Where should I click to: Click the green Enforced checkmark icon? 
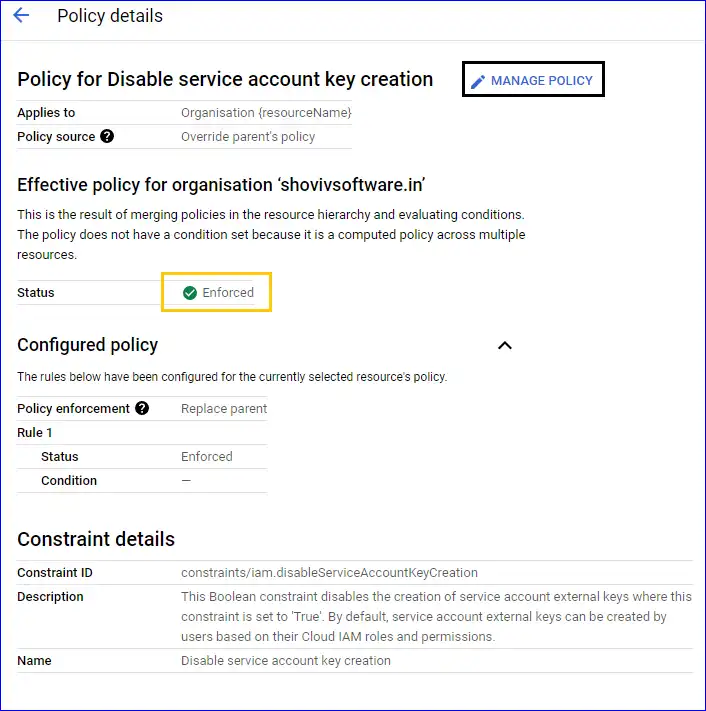pos(190,293)
